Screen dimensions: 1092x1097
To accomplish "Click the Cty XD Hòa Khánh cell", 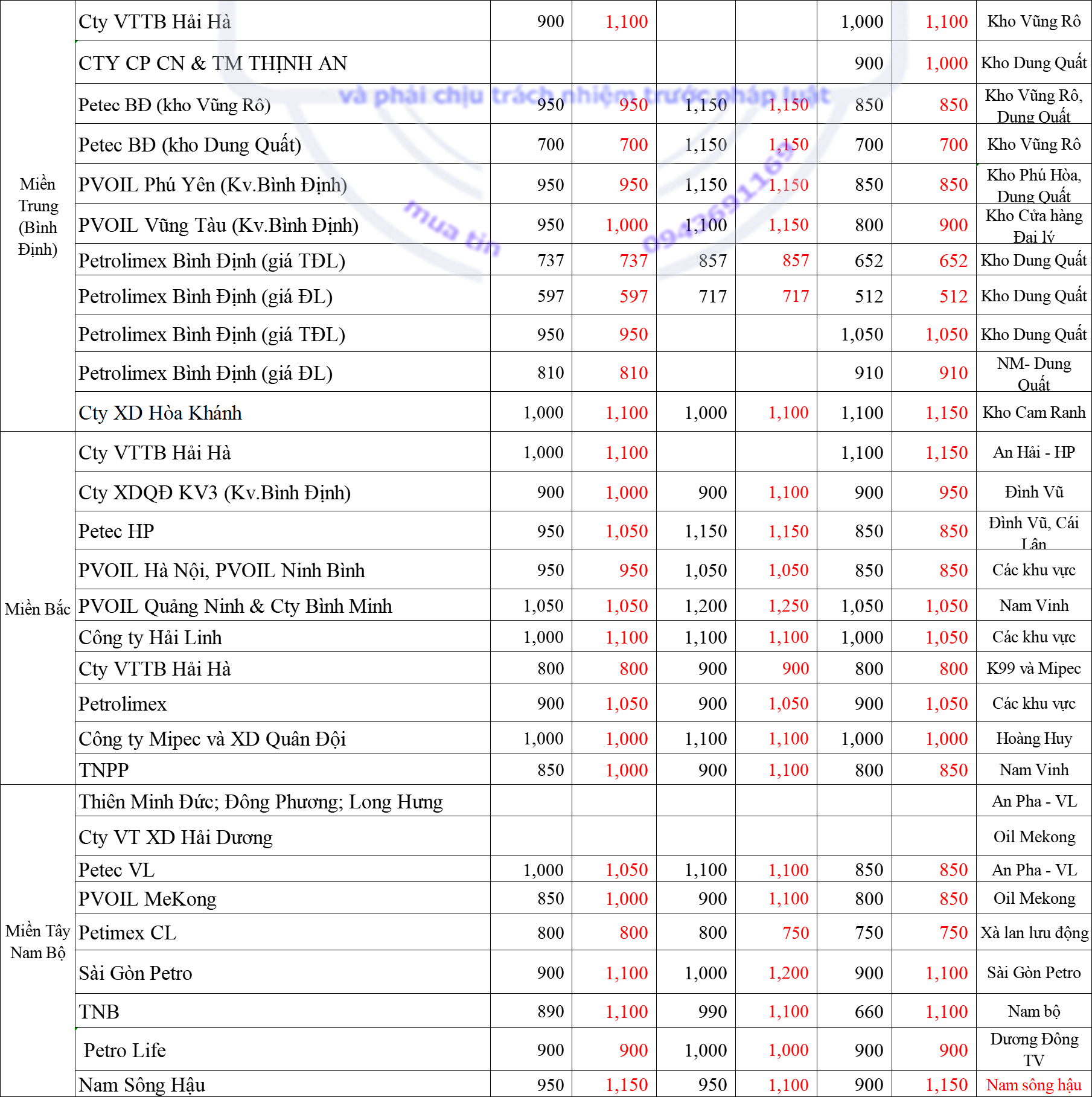I will (x=283, y=412).
